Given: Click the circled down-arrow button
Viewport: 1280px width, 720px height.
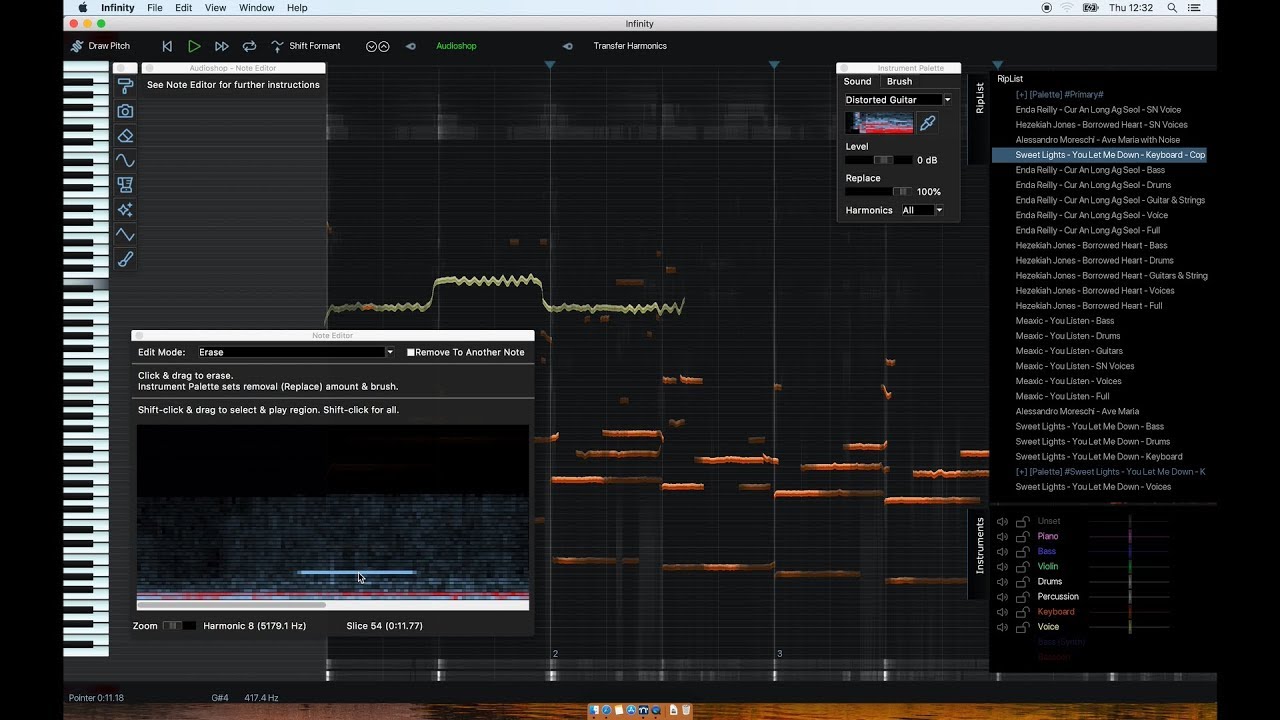Looking at the screenshot, I should [x=372, y=46].
